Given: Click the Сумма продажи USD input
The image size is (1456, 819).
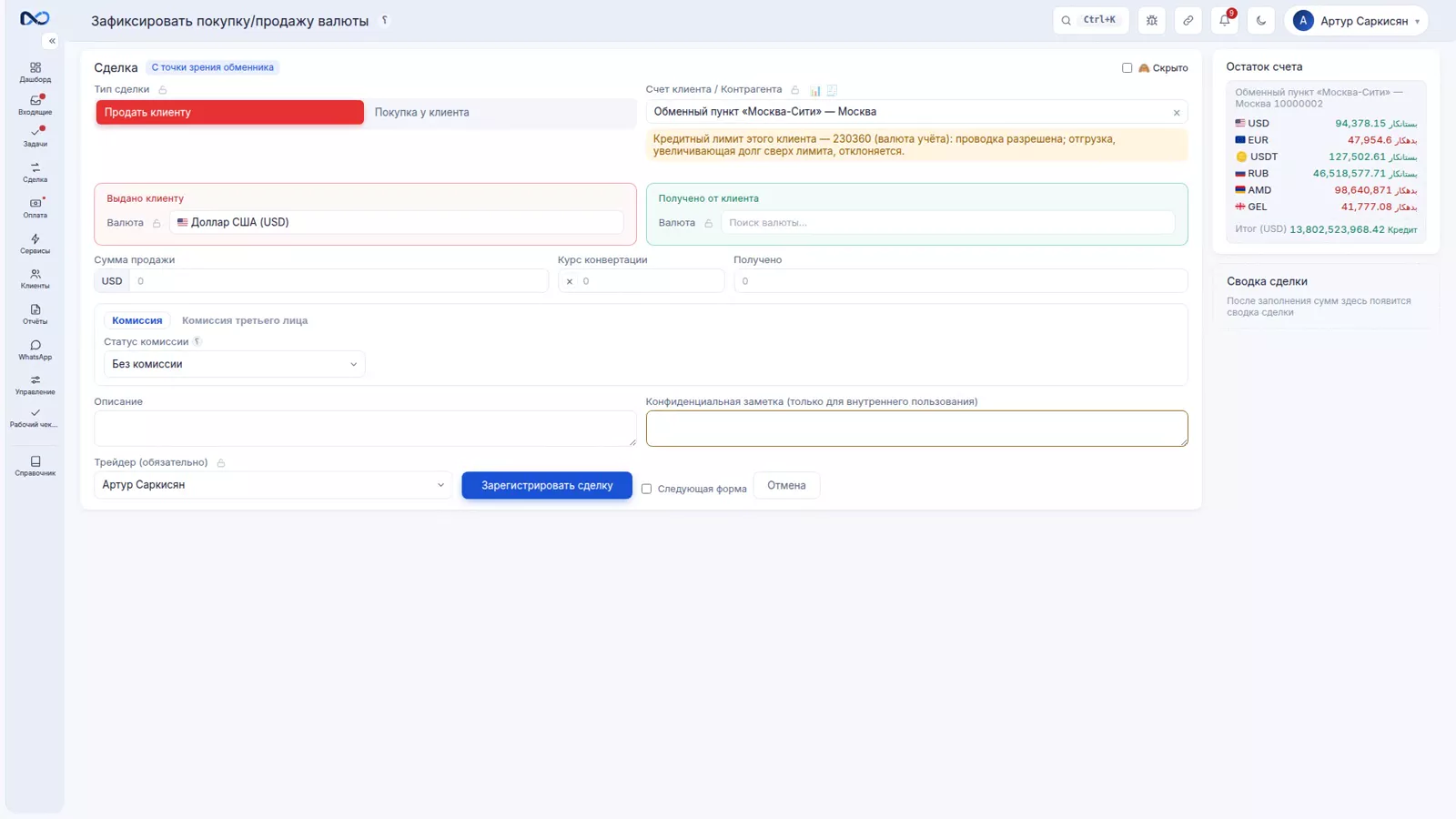Looking at the screenshot, I should pyautogui.click(x=339, y=281).
